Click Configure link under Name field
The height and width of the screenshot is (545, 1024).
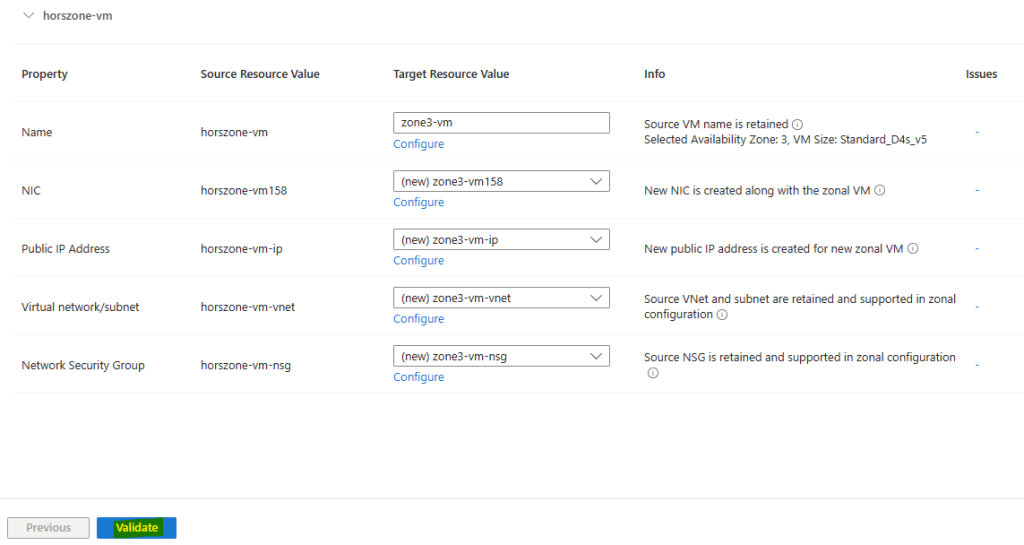point(419,144)
